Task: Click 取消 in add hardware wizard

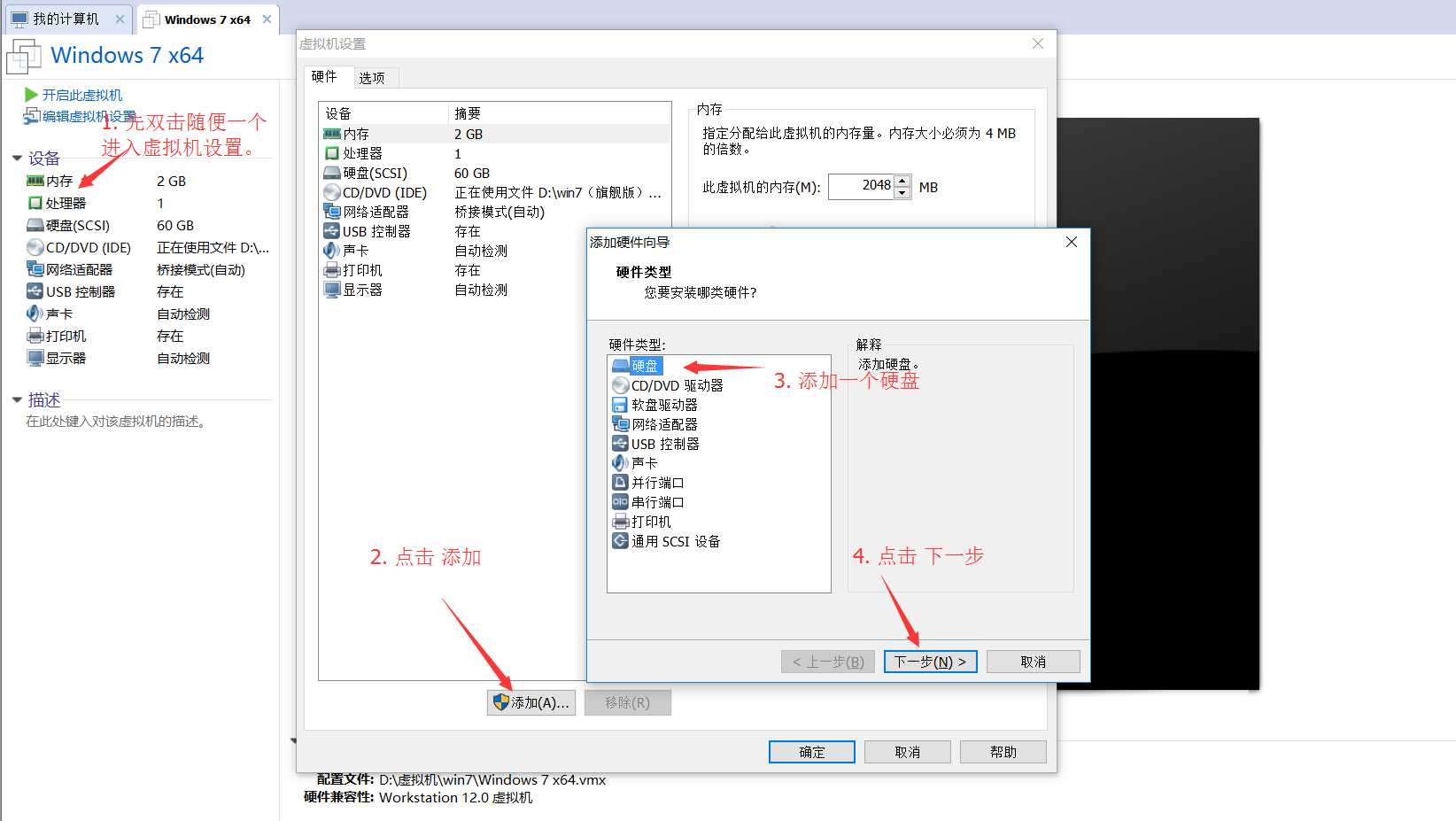Action: [1034, 662]
